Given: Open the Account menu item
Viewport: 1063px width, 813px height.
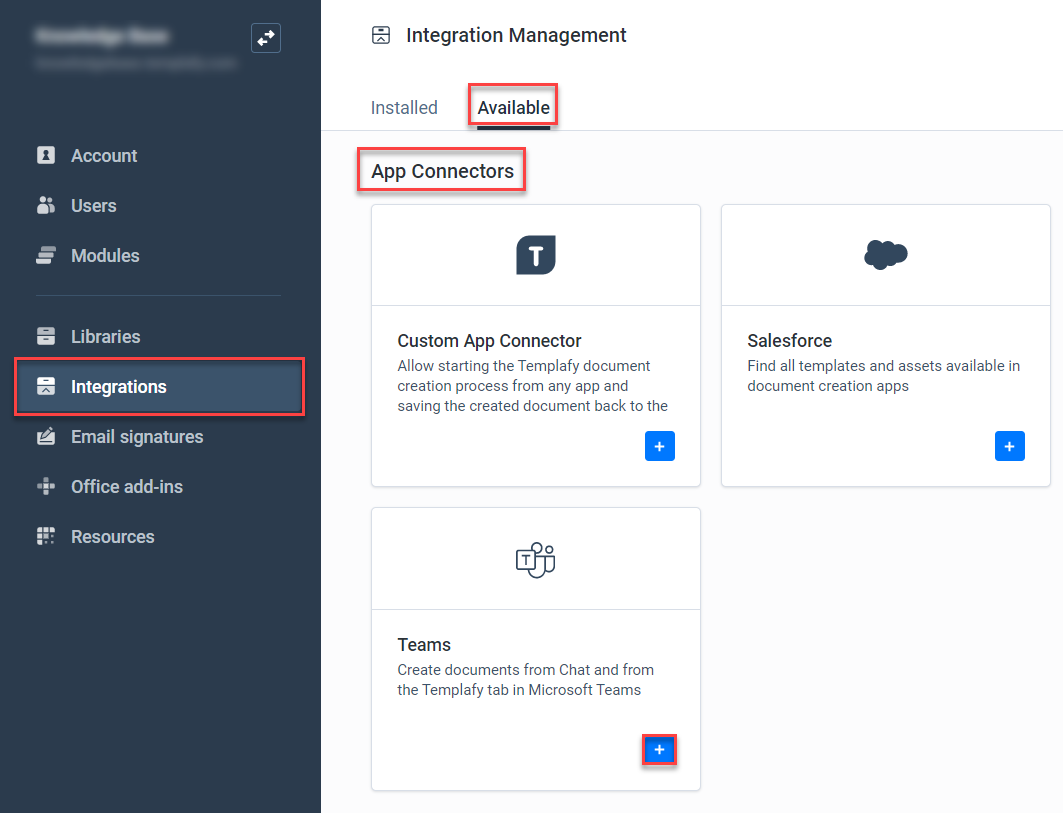Looking at the screenshot, I should [x=104, y=156].
